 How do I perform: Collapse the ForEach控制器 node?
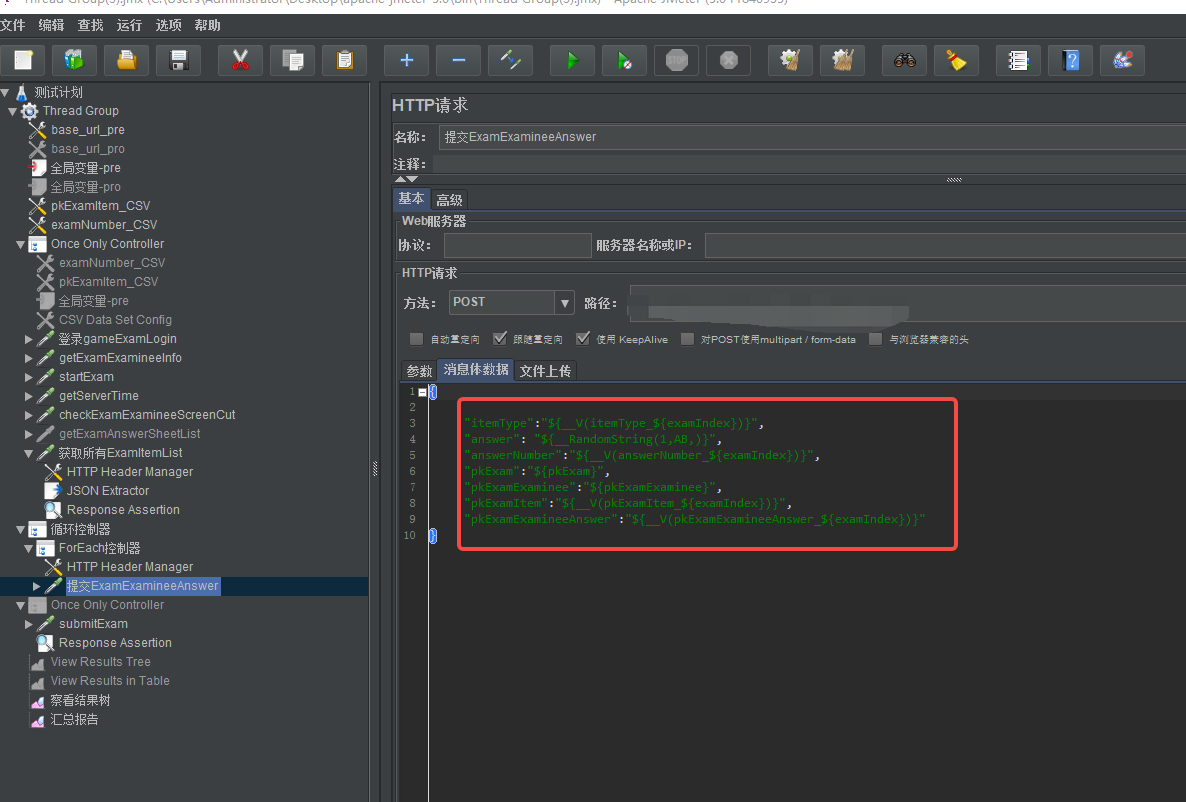point(29,549)
